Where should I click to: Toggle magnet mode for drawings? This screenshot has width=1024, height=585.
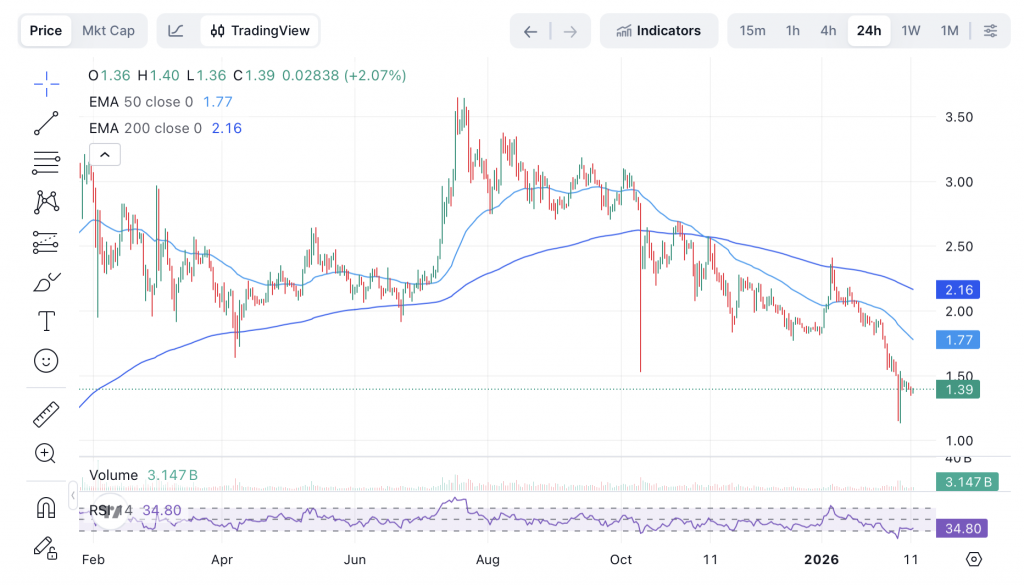[46, 508]
